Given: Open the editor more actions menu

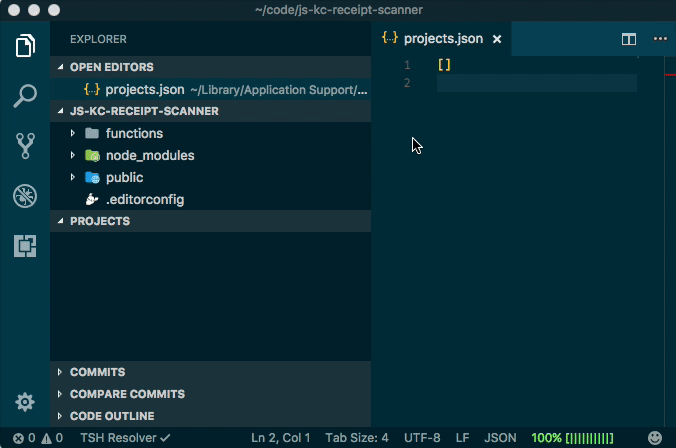Looking at the screenshot, I should pyautogui.click(x=660, y=39).
